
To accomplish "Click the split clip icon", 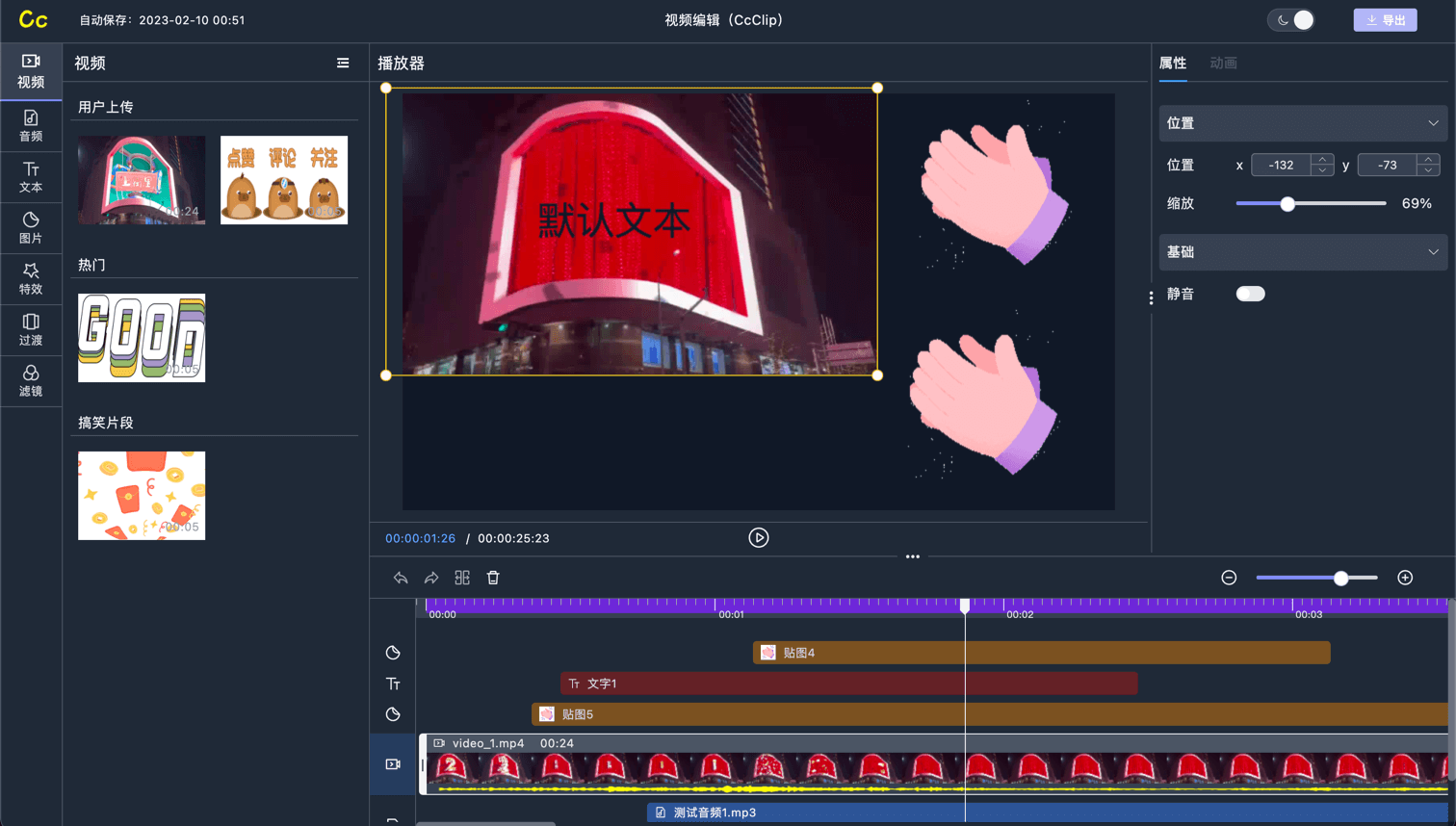I will (462, 578).
